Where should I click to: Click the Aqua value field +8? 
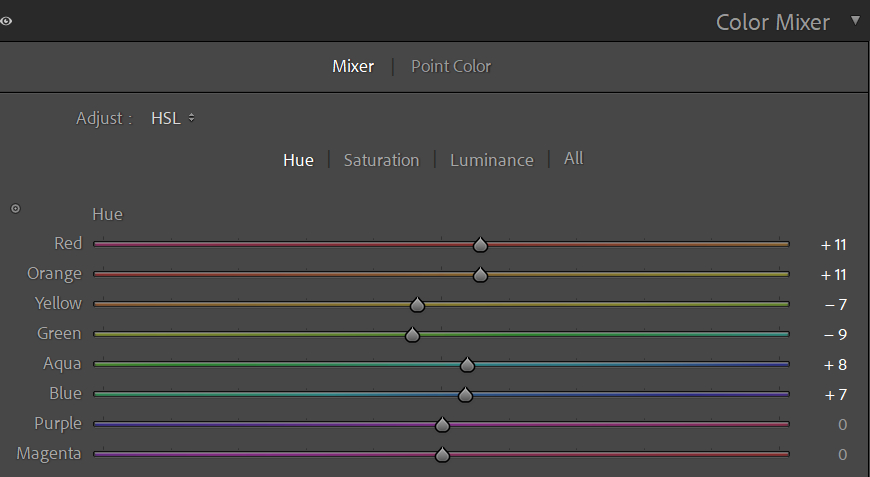[836, 365]
